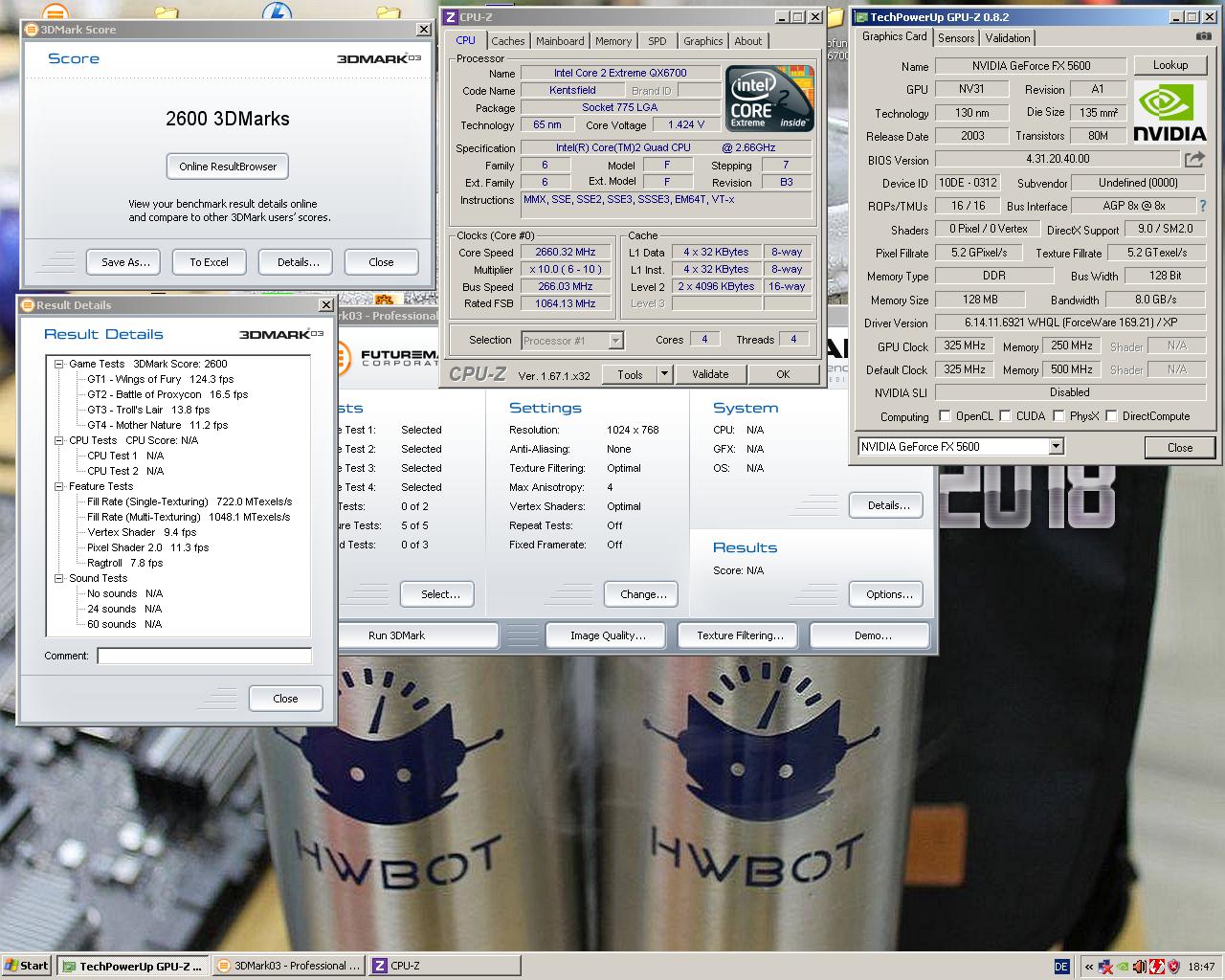Select the Ragtroll 7.8 fps result row

coord(124,563)
